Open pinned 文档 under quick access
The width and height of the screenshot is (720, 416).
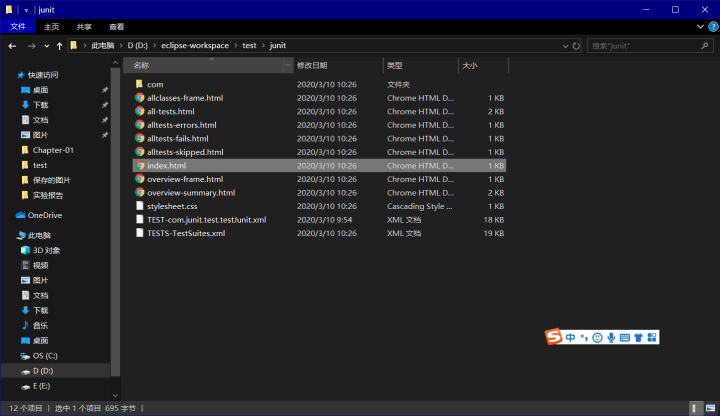tap(40, 120)
